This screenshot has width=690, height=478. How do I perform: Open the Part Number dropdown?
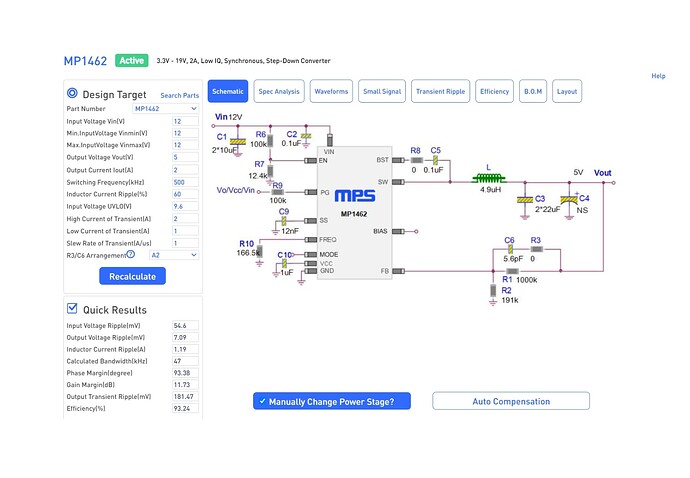[166, 108]
